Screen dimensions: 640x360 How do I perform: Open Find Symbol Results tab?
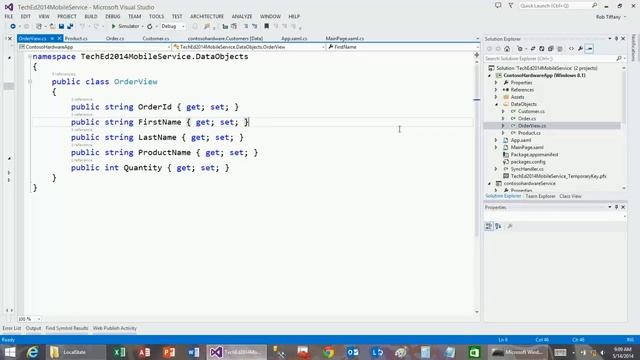pyautogui.click(x=67, y=328)
